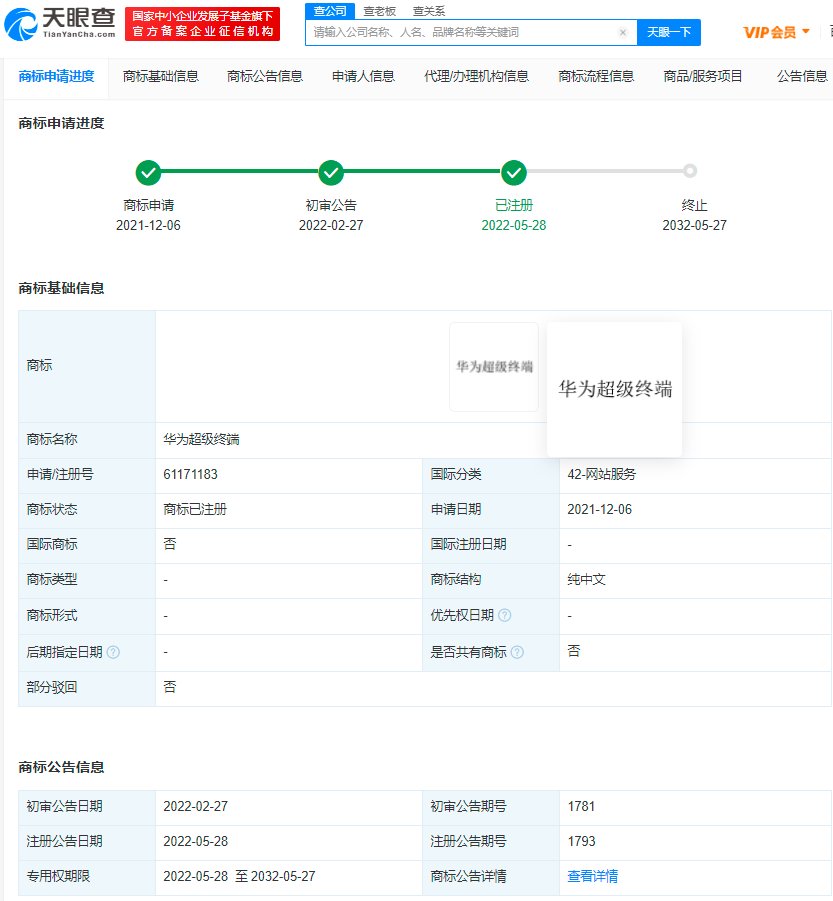Image resolution: width=833 pixels, height=901 pixels.
Task: Click the 初审公告 green check step
Action: [331, 172]
